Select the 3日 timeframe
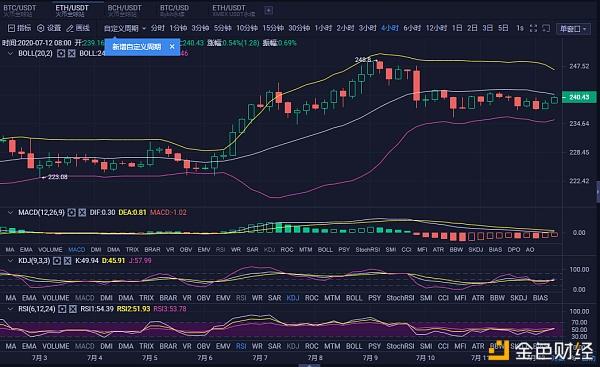This screenshot has width=600, height=367. pyautogui.click(x=488, y=28)
